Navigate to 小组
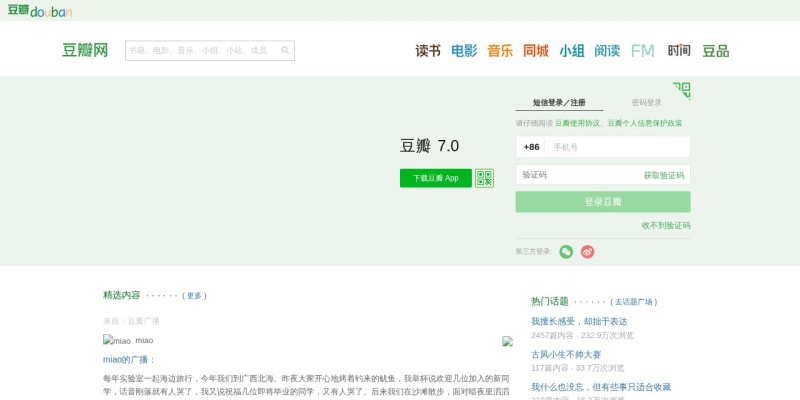Screen dimensions: 800x400 tap(571, 51)
